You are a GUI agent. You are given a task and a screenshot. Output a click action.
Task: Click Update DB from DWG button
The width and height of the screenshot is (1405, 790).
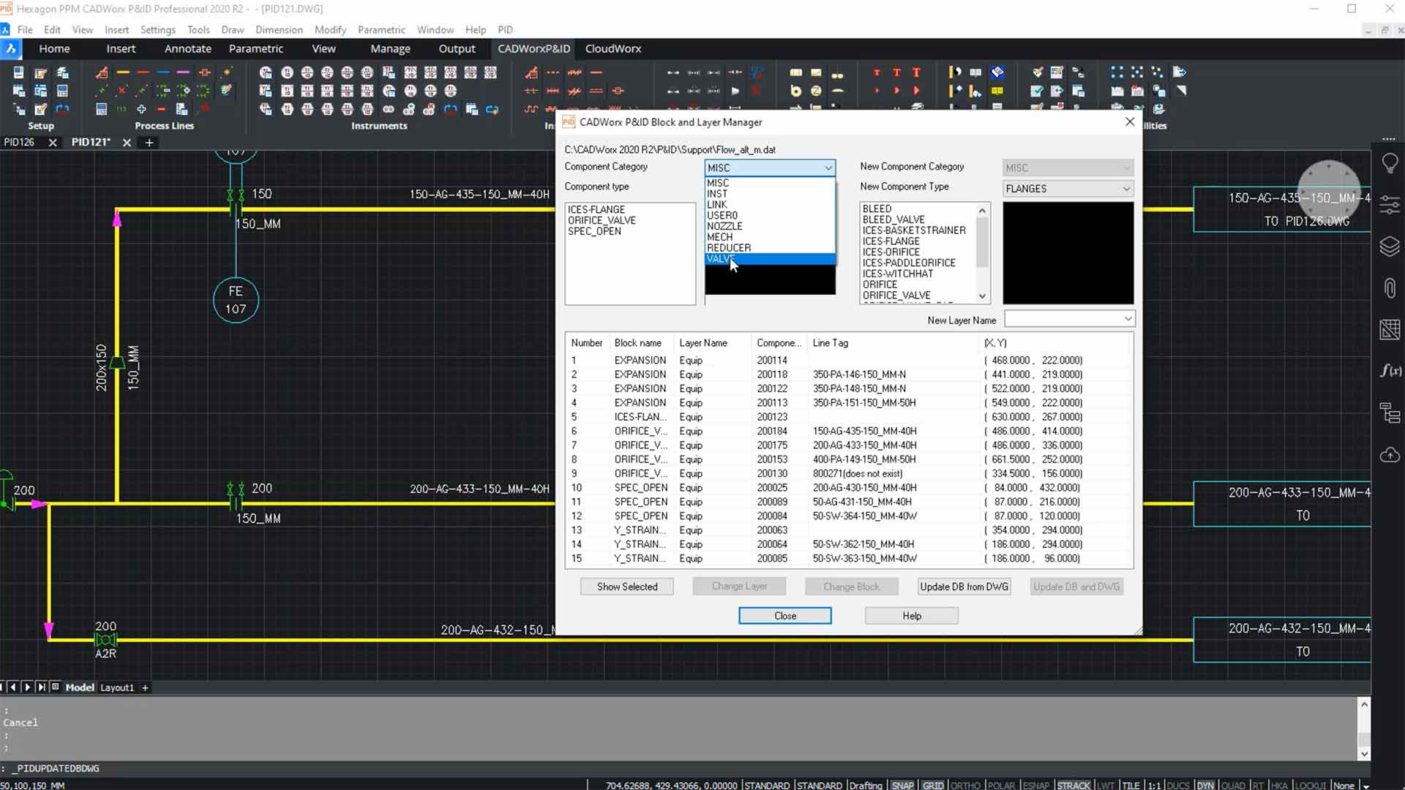[x=964, y=587]
